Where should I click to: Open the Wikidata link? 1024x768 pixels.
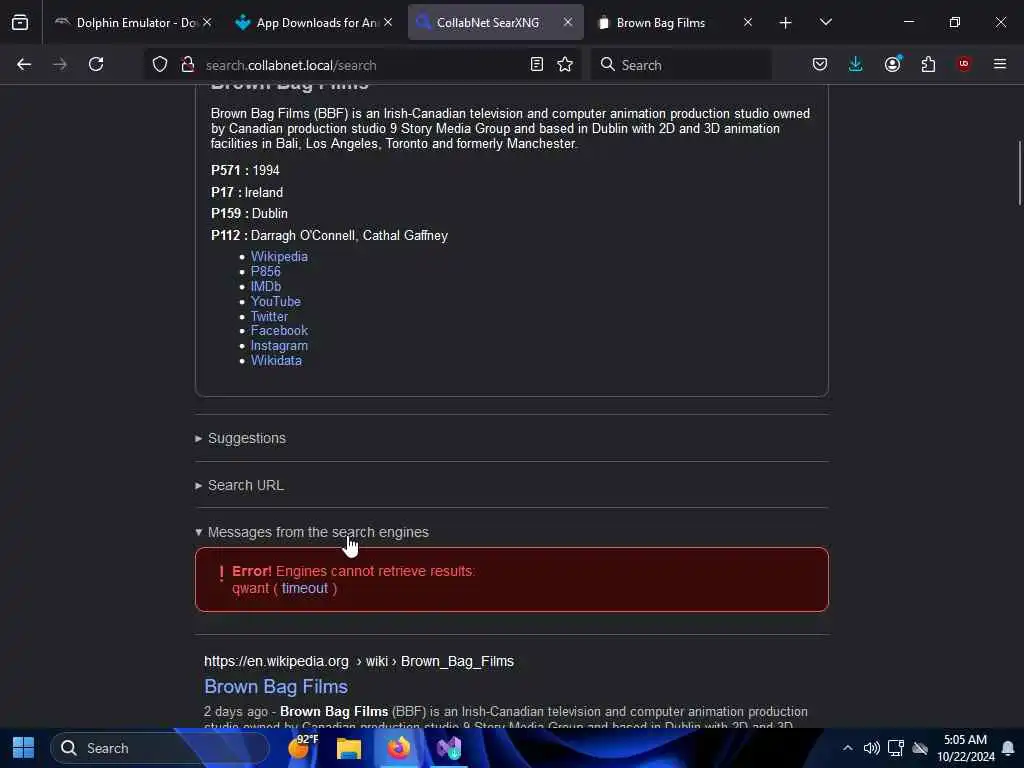pyautogui.click(x=276, y=361)
